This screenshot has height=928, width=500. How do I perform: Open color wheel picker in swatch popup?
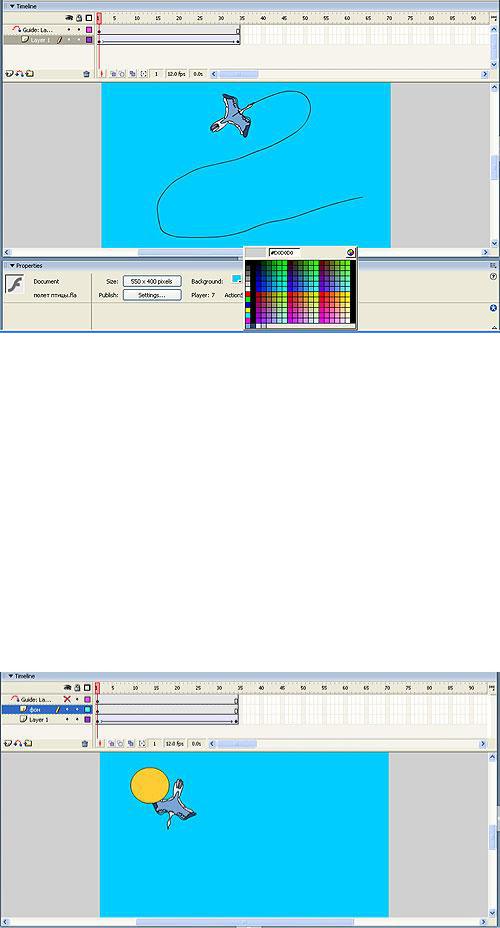point(350,253)
